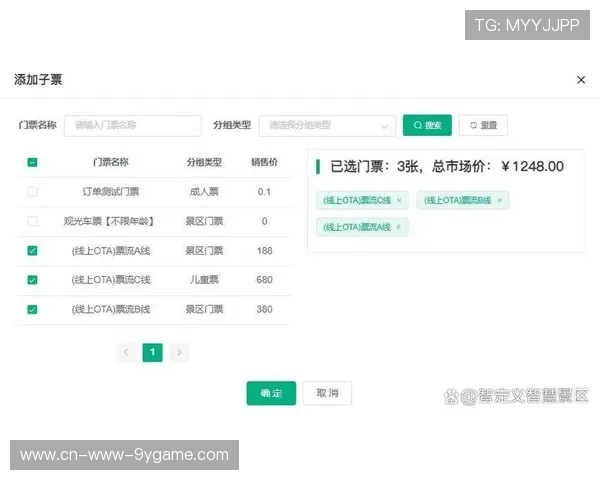The width and height of the screenshot is (600, 480).
Task: Uncheck the (线上OTA)漂流A线 checkbox
Action: 33,251
